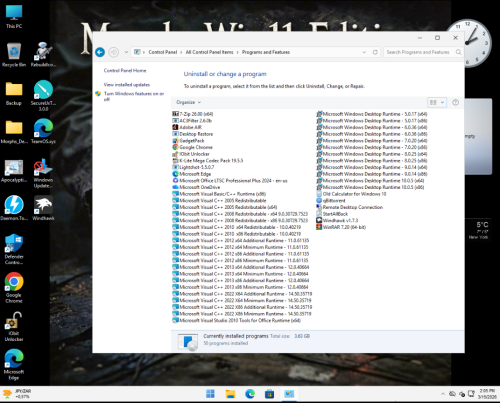The height and width of the screenshot is (403, 500).
Task: Select the AC3Filter 2.6.0b entry
Action: point(192,121)
